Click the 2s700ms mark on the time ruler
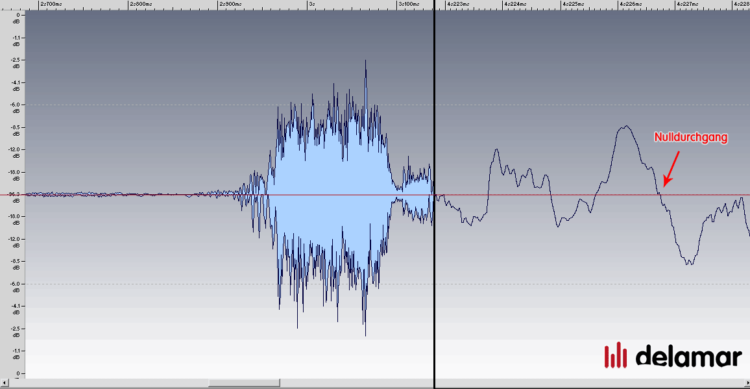 pos(51,4)
